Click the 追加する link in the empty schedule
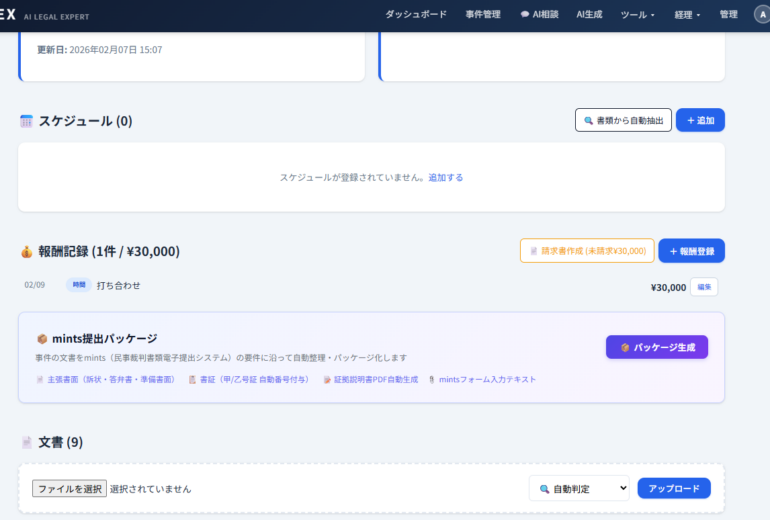Screen dimensions: 770x520 pos(446,177)
